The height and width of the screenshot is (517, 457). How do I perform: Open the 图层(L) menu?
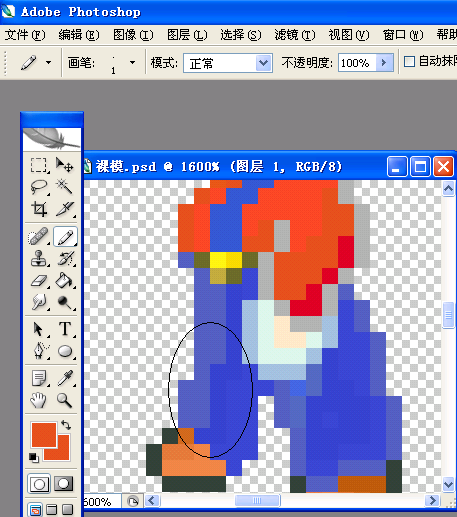[x=187, y=35]
